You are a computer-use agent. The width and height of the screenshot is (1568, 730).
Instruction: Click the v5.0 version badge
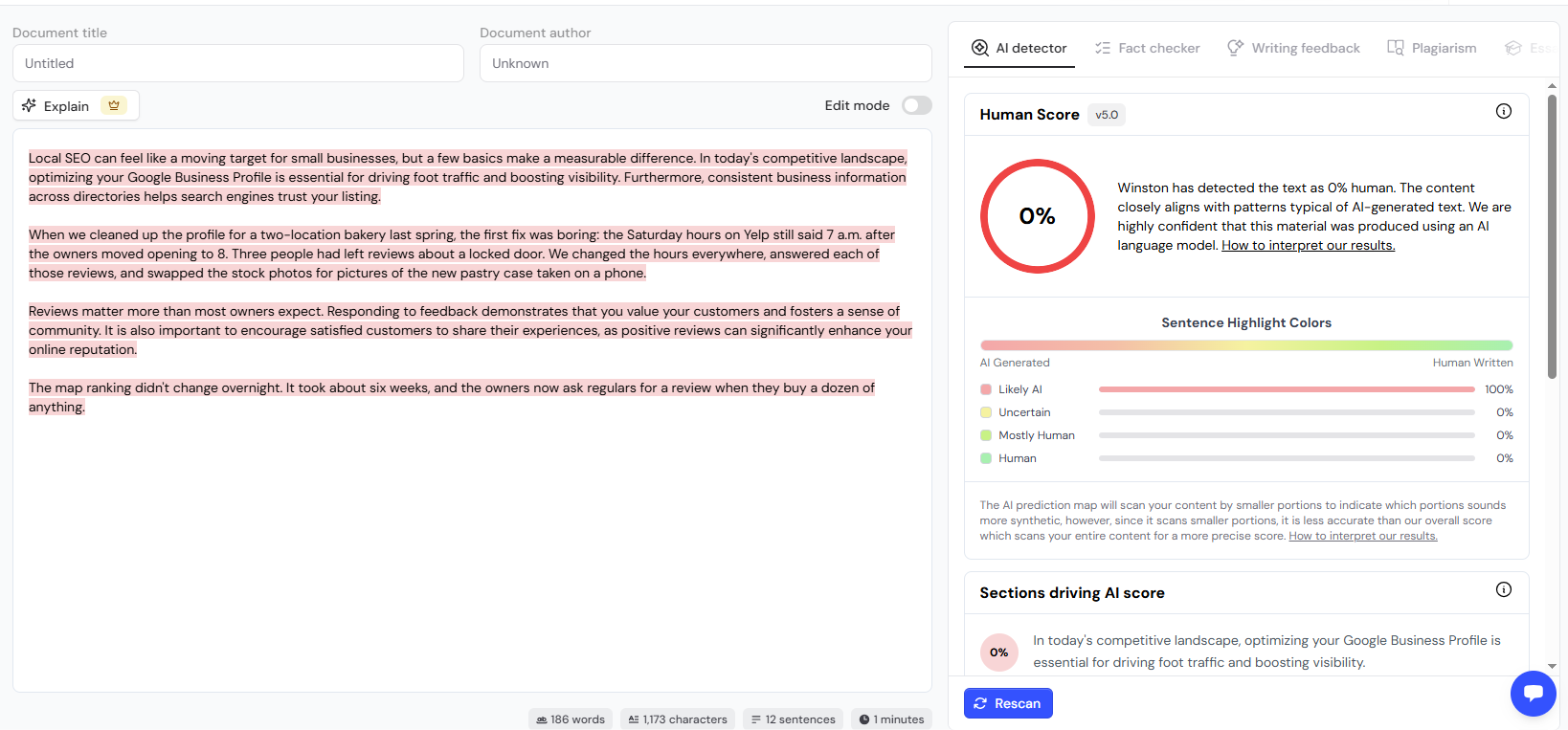[1107, 115]
